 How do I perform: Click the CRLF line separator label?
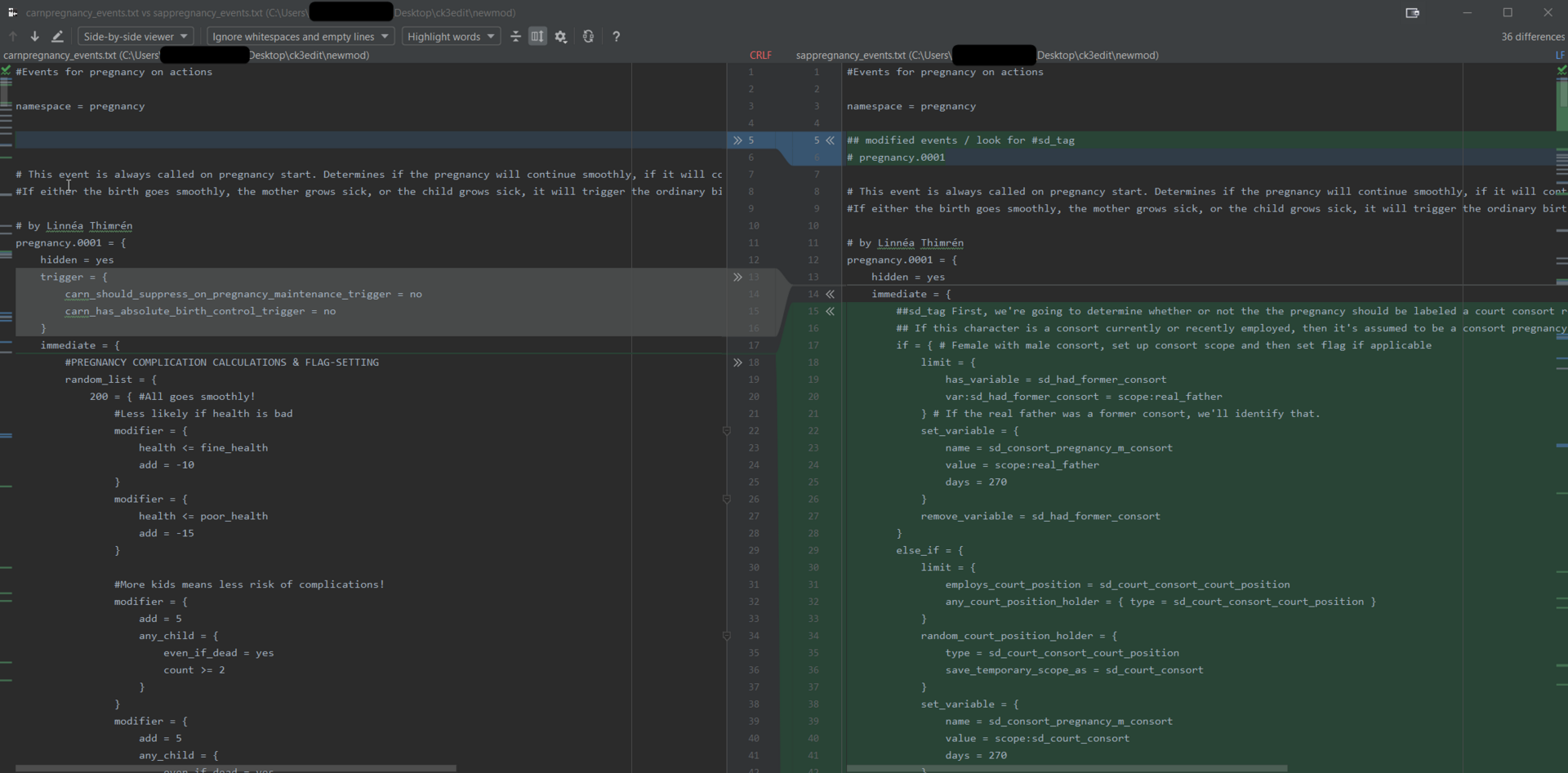(x=760, y=56)
